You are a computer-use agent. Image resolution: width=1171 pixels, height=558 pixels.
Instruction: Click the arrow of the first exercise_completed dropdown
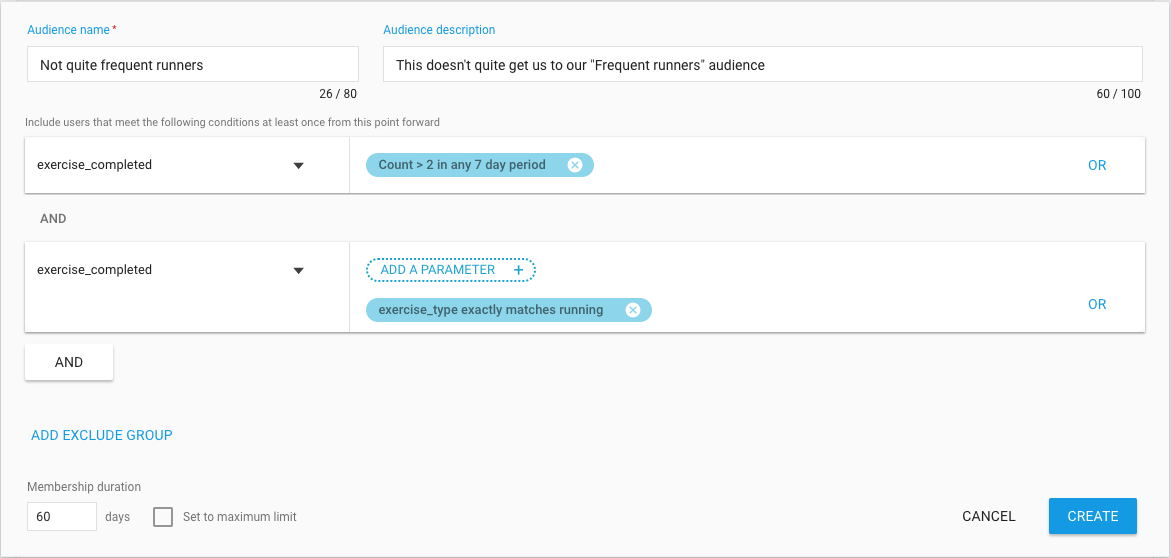tap(299, 166)
